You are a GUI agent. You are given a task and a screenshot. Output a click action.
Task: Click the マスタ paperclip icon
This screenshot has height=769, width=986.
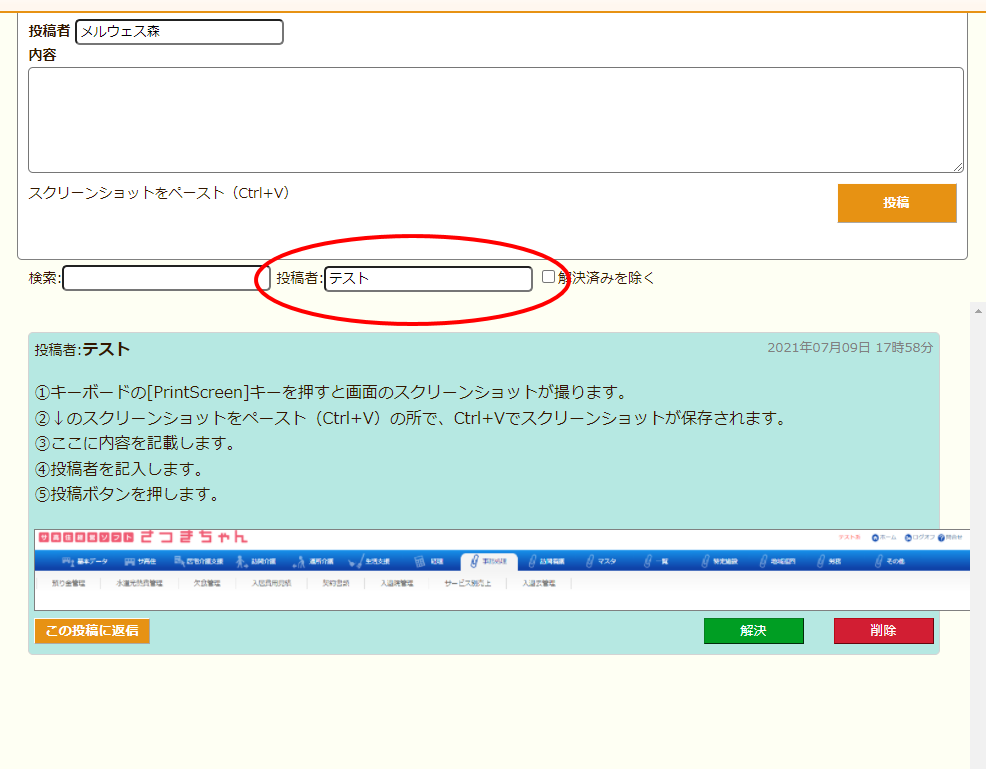pyautogui.click(x=590, y=562)
